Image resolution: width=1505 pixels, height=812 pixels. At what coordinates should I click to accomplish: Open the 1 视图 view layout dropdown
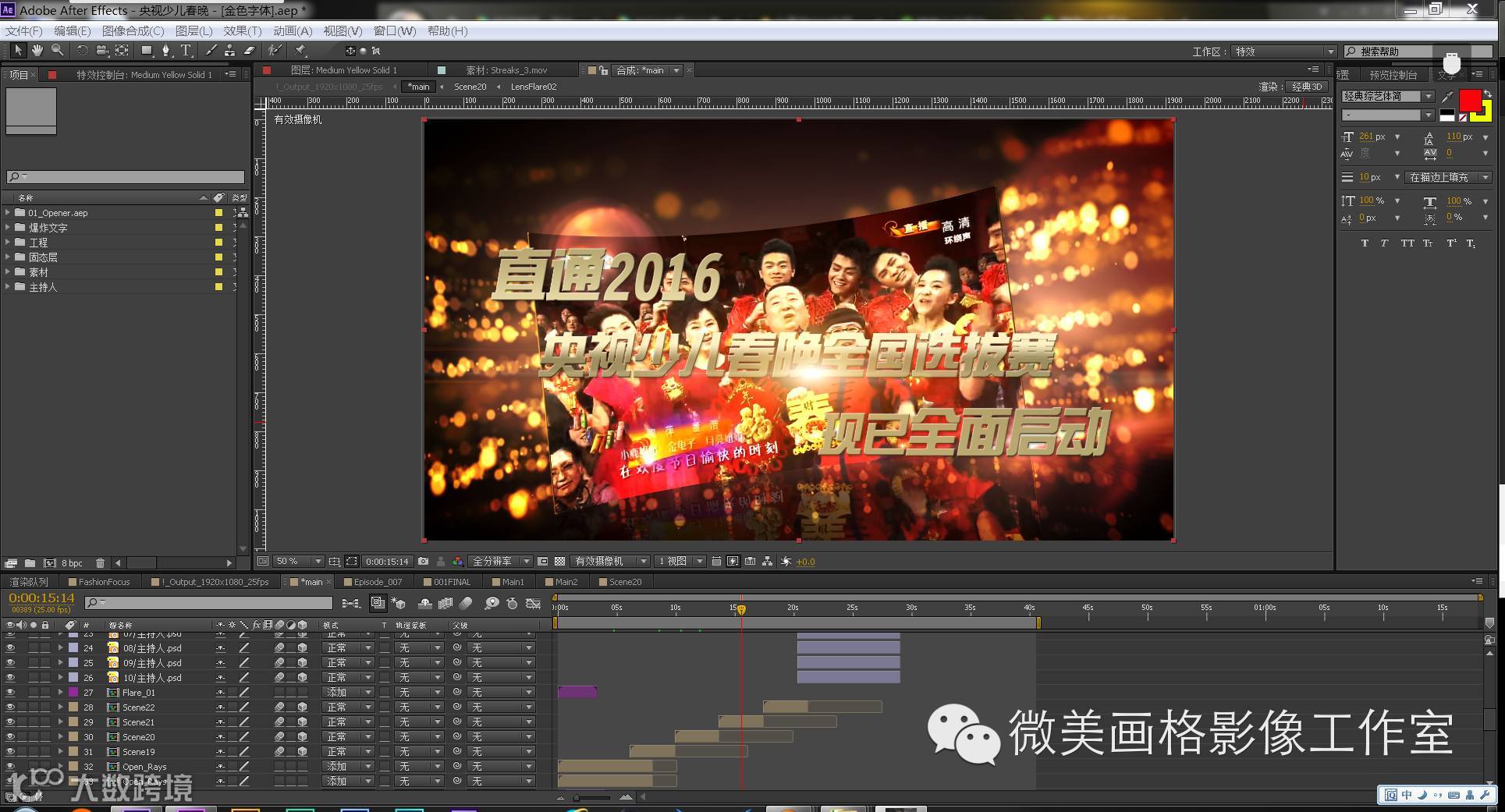pyautogui.click(x=680, y=562)
